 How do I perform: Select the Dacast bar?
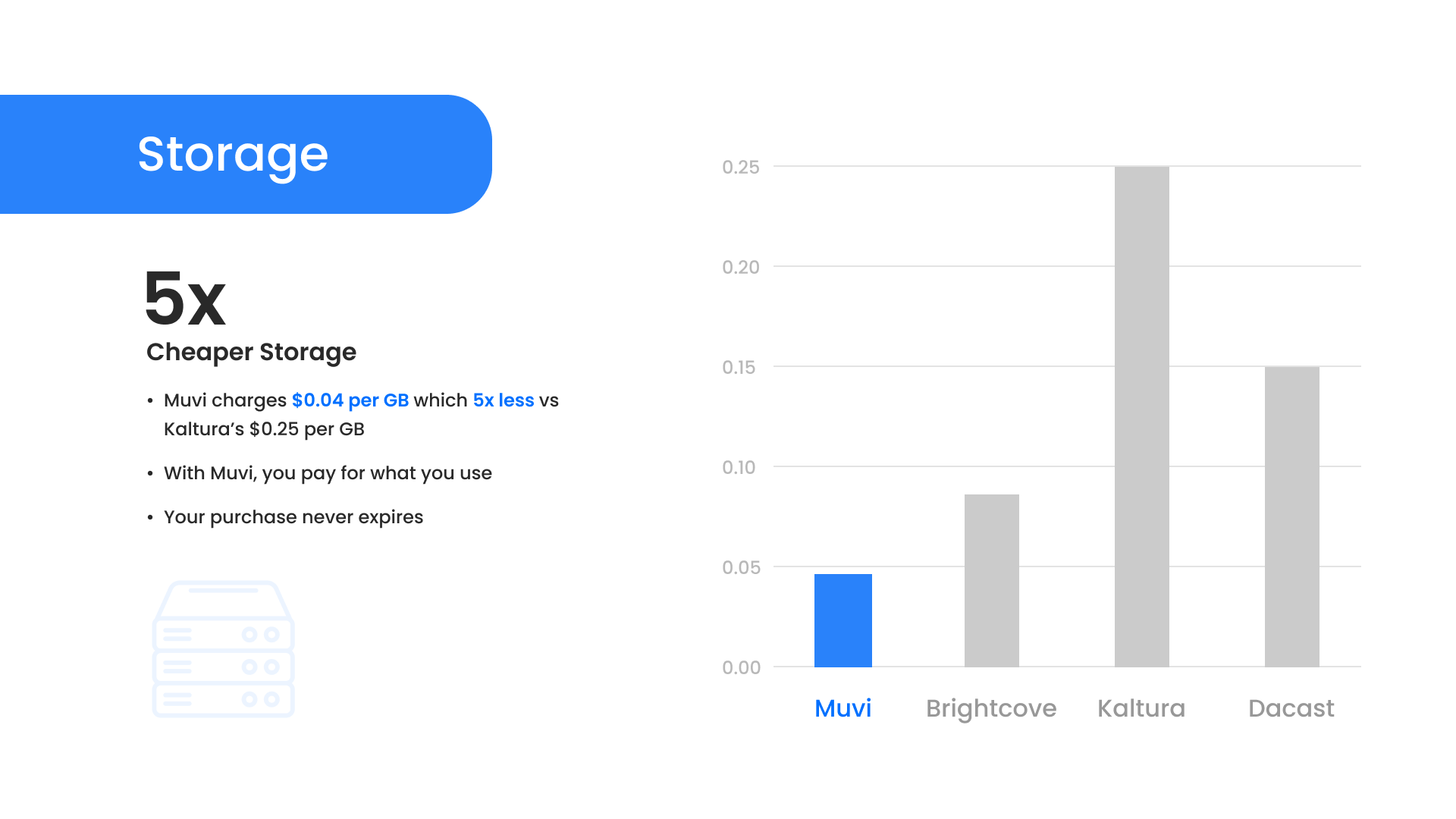tap(1291, 516)
